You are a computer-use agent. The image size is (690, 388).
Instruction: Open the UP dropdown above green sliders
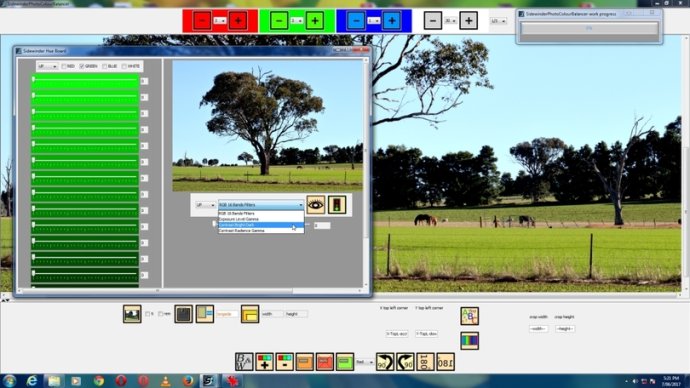tap(48, 66)
